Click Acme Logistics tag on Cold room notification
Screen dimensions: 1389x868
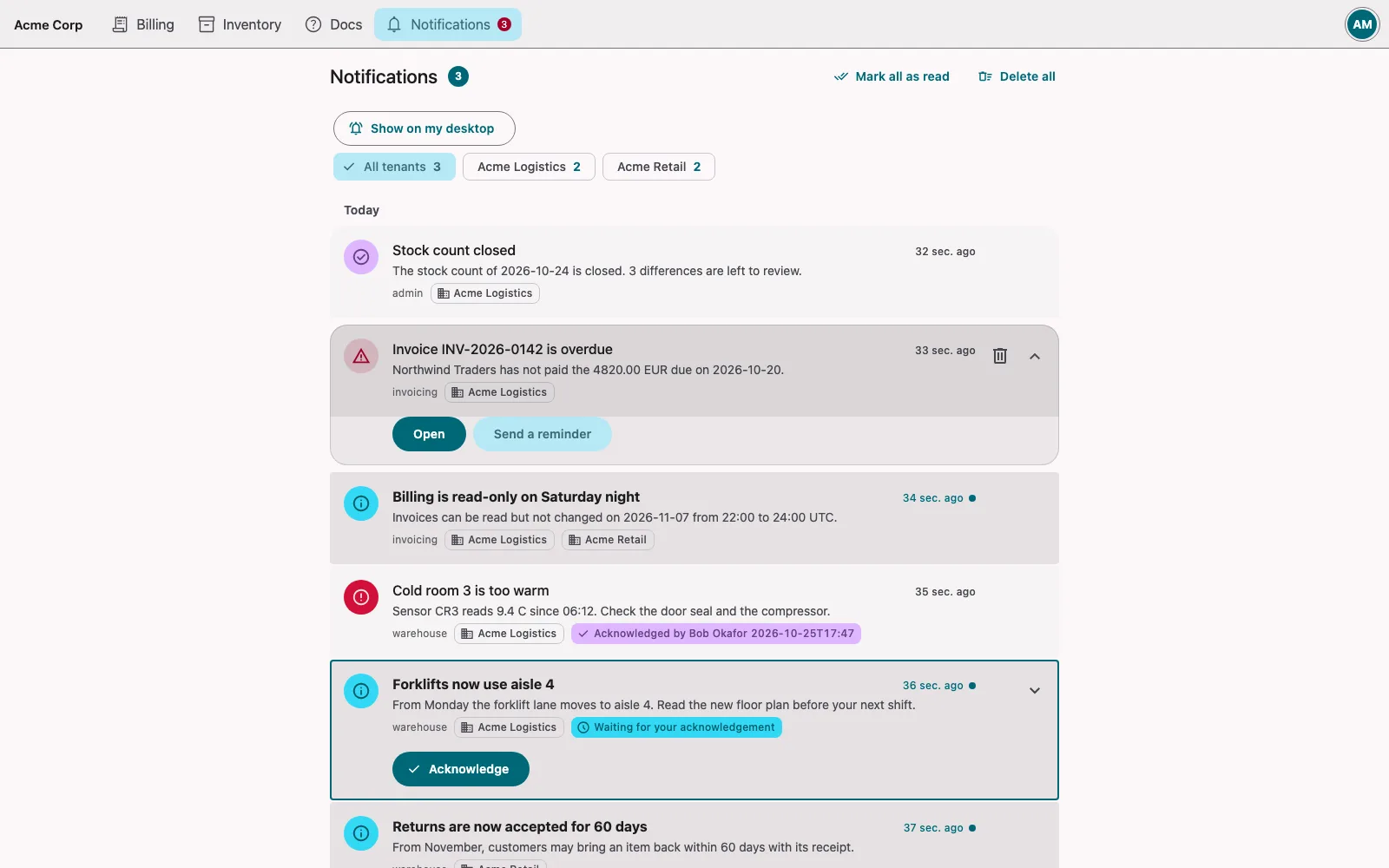[x=510, y=634]
